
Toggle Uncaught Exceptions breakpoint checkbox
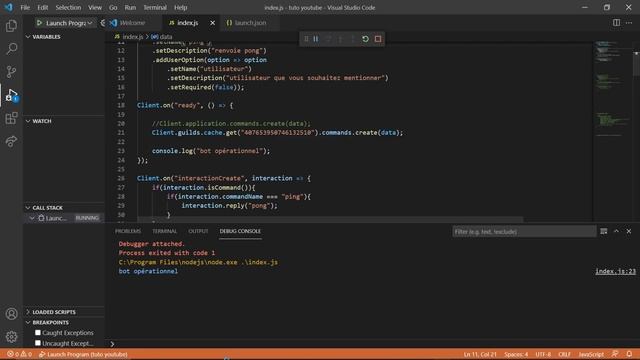click(x=38, y=343)
